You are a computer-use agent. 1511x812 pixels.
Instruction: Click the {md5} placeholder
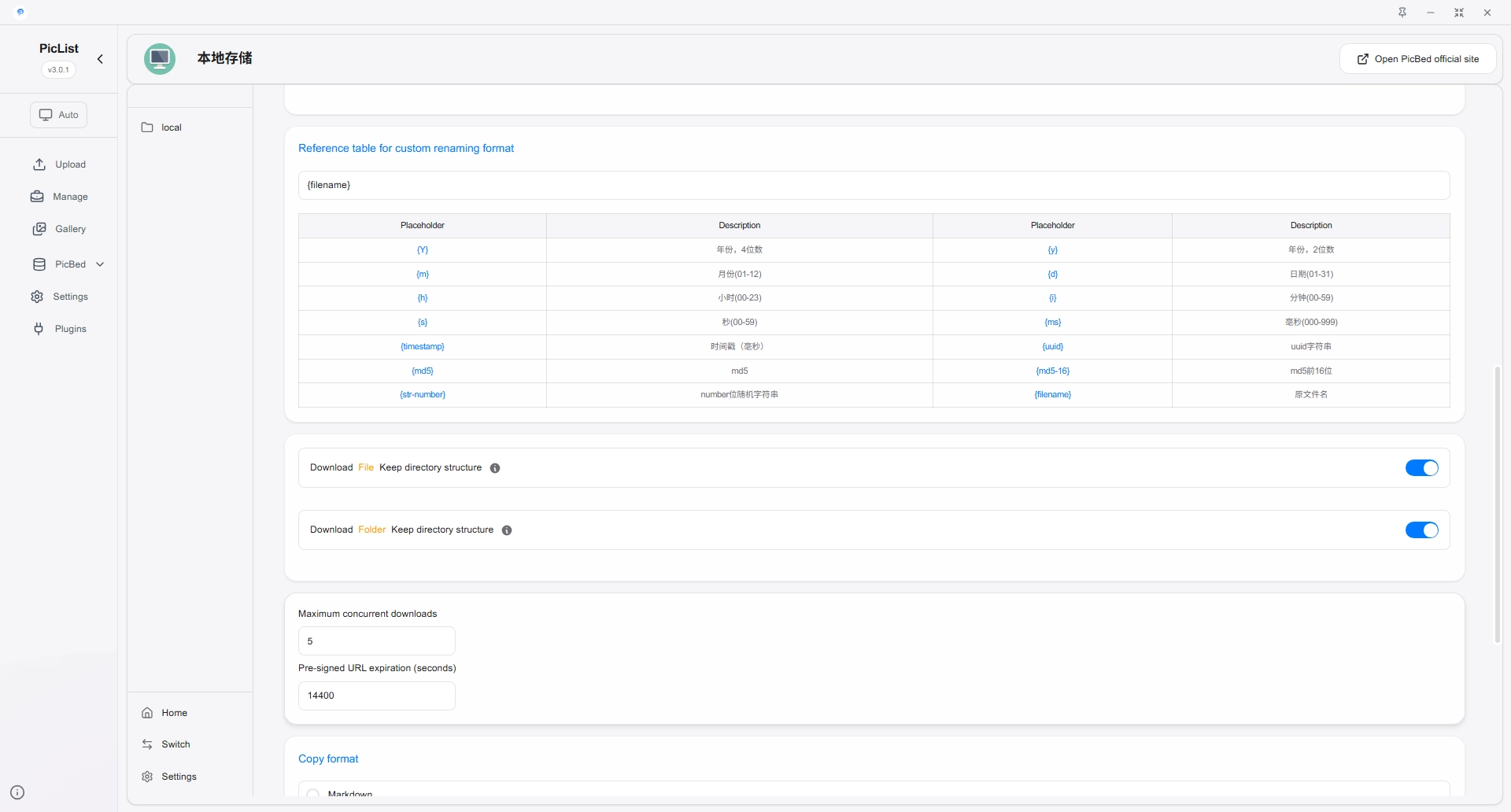point(423,371)
